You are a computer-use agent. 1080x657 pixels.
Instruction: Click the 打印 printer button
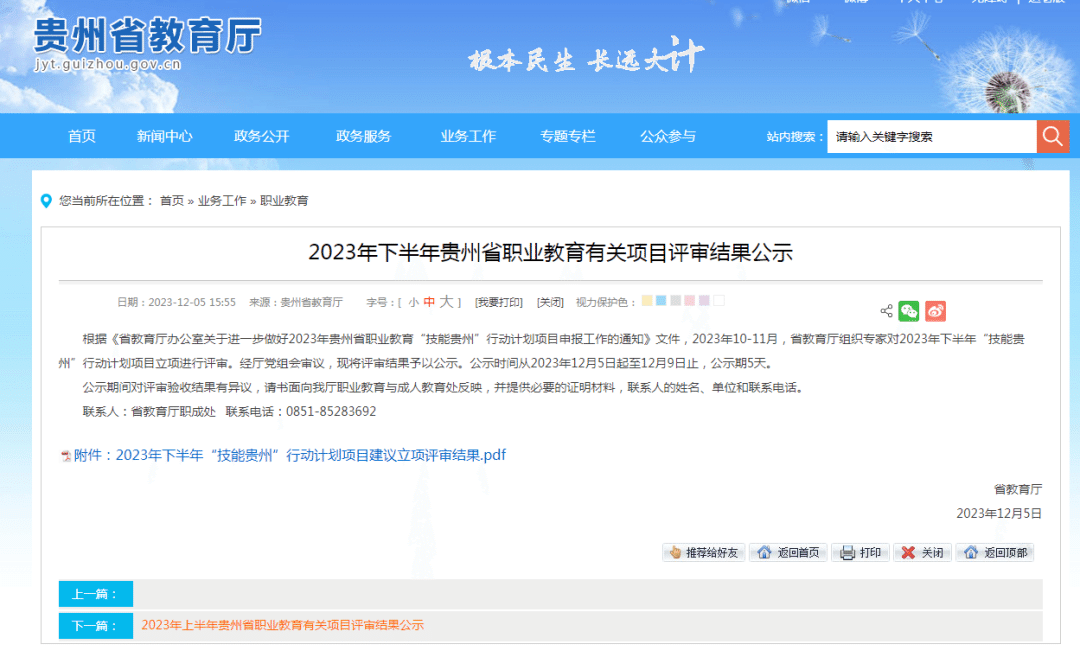click(x=860, y=552)
